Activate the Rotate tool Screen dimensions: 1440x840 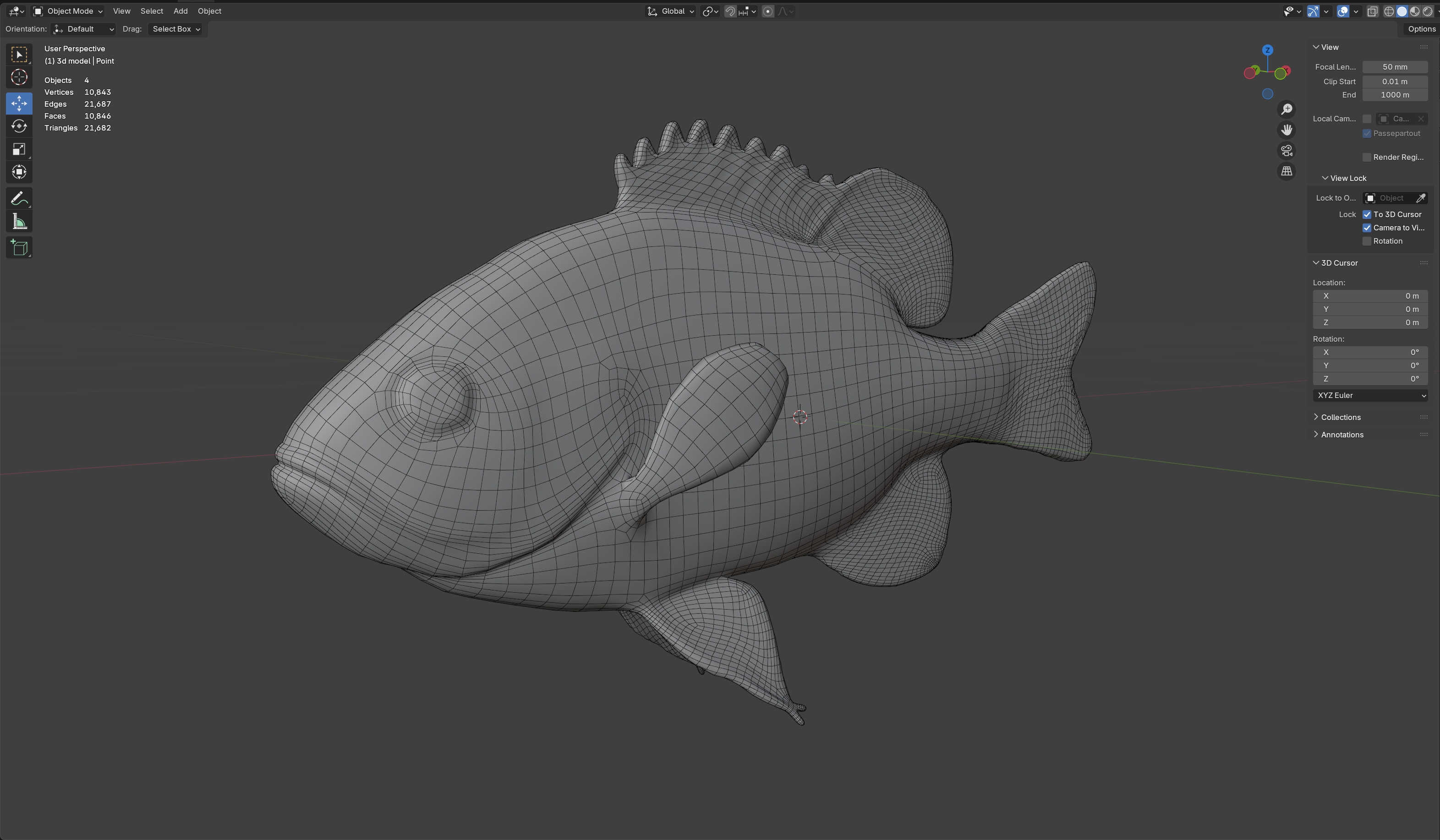click(19, 126)
